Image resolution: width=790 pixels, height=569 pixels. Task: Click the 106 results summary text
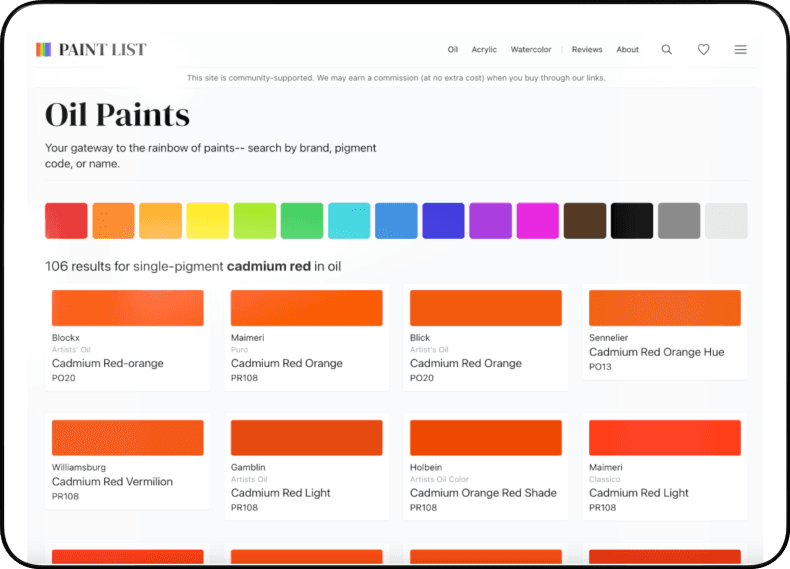click(x=193, y=266)
